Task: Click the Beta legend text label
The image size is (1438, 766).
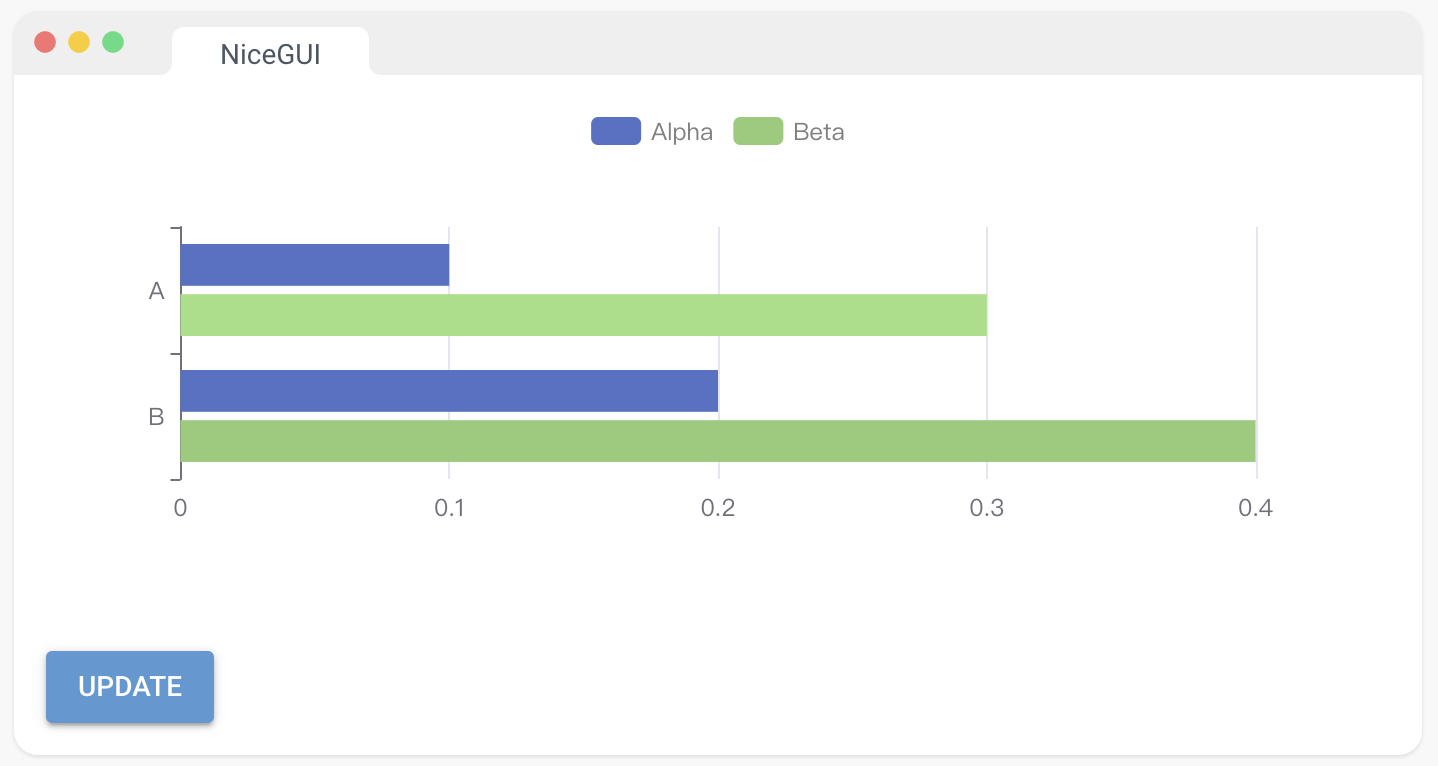Action: tap(819, 132)
